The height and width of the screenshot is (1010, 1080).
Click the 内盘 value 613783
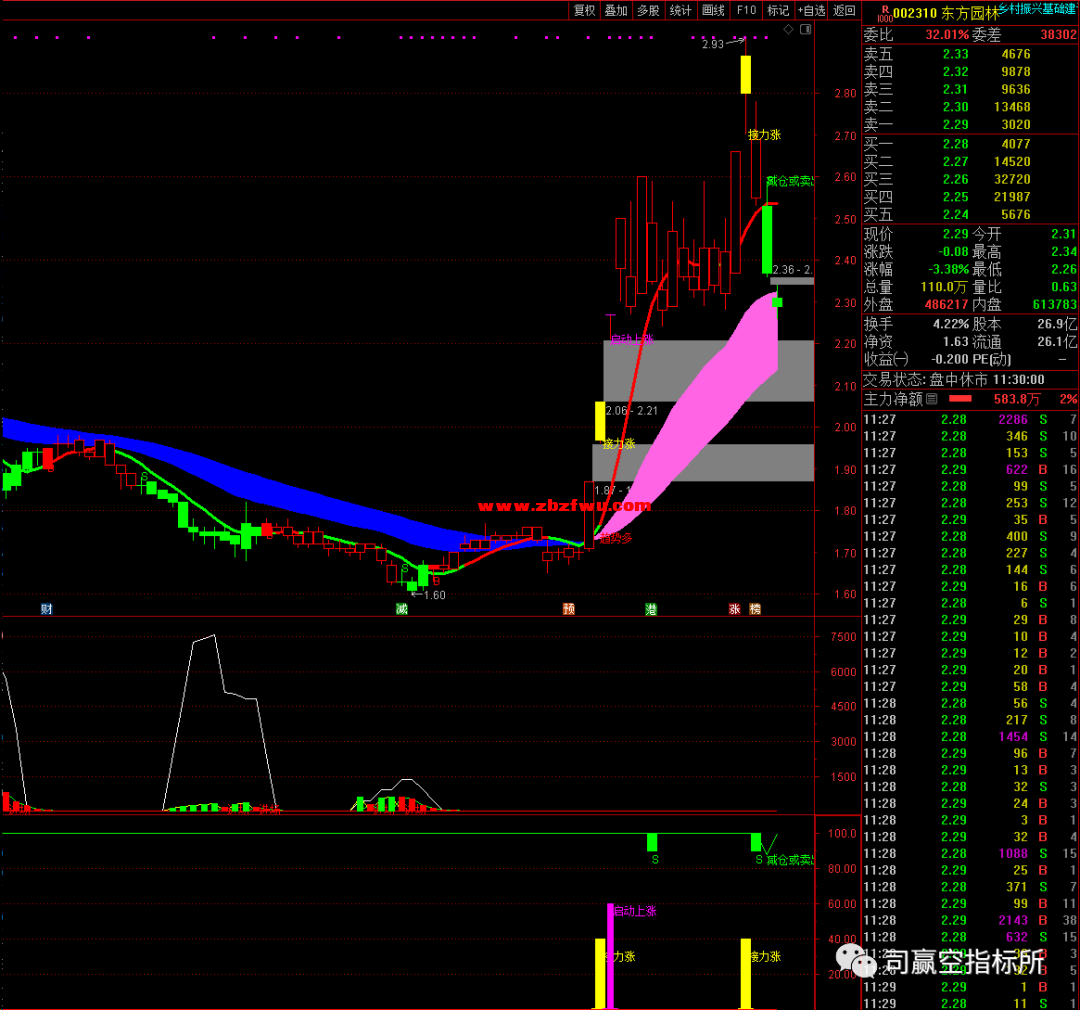click(1055, 305)
